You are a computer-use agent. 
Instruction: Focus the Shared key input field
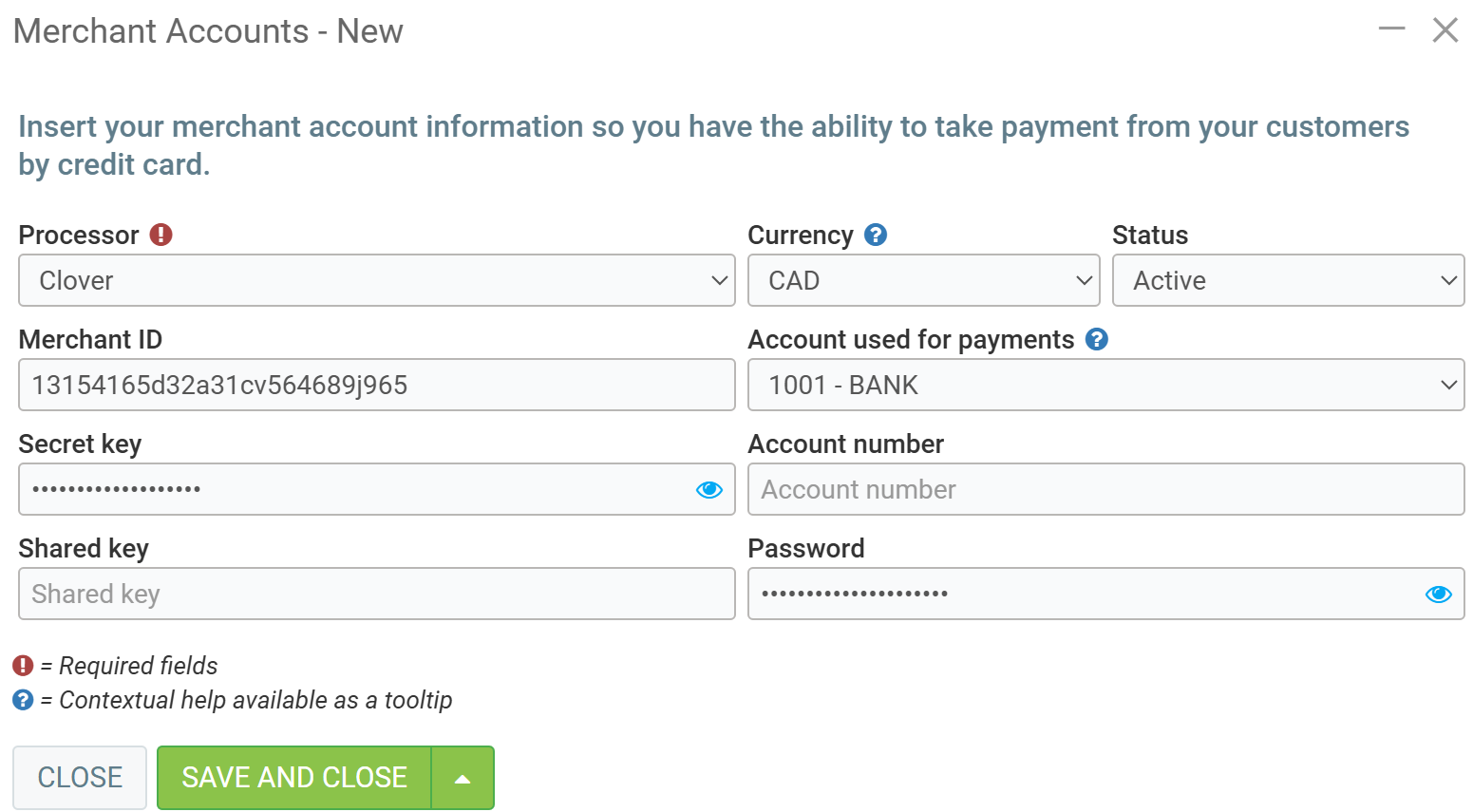(376, 594)
